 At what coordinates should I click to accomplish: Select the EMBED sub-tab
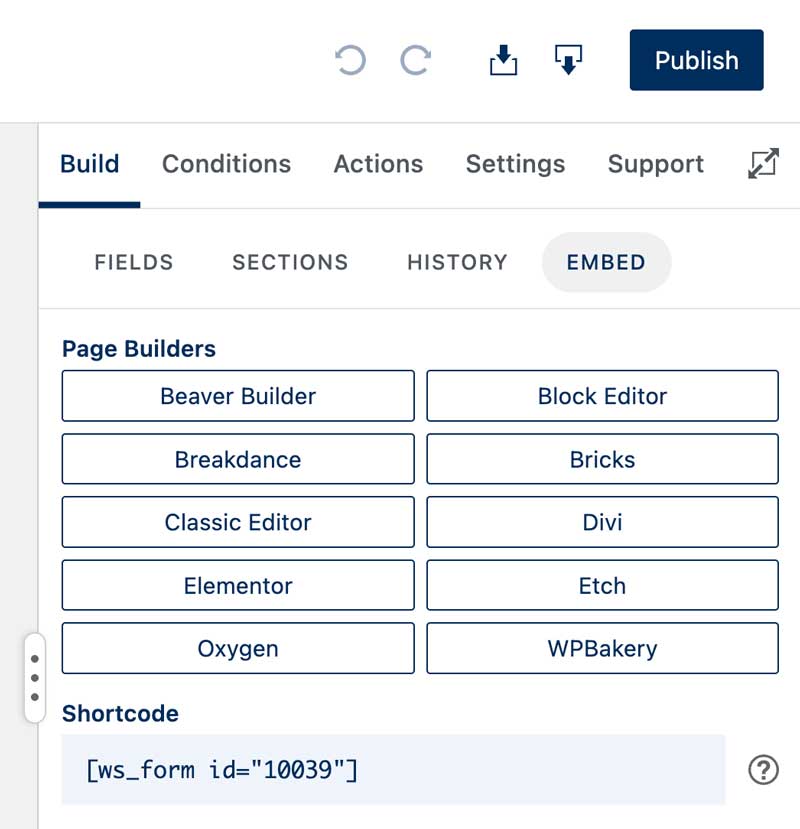pyautogui.click(x=606, y=262)
